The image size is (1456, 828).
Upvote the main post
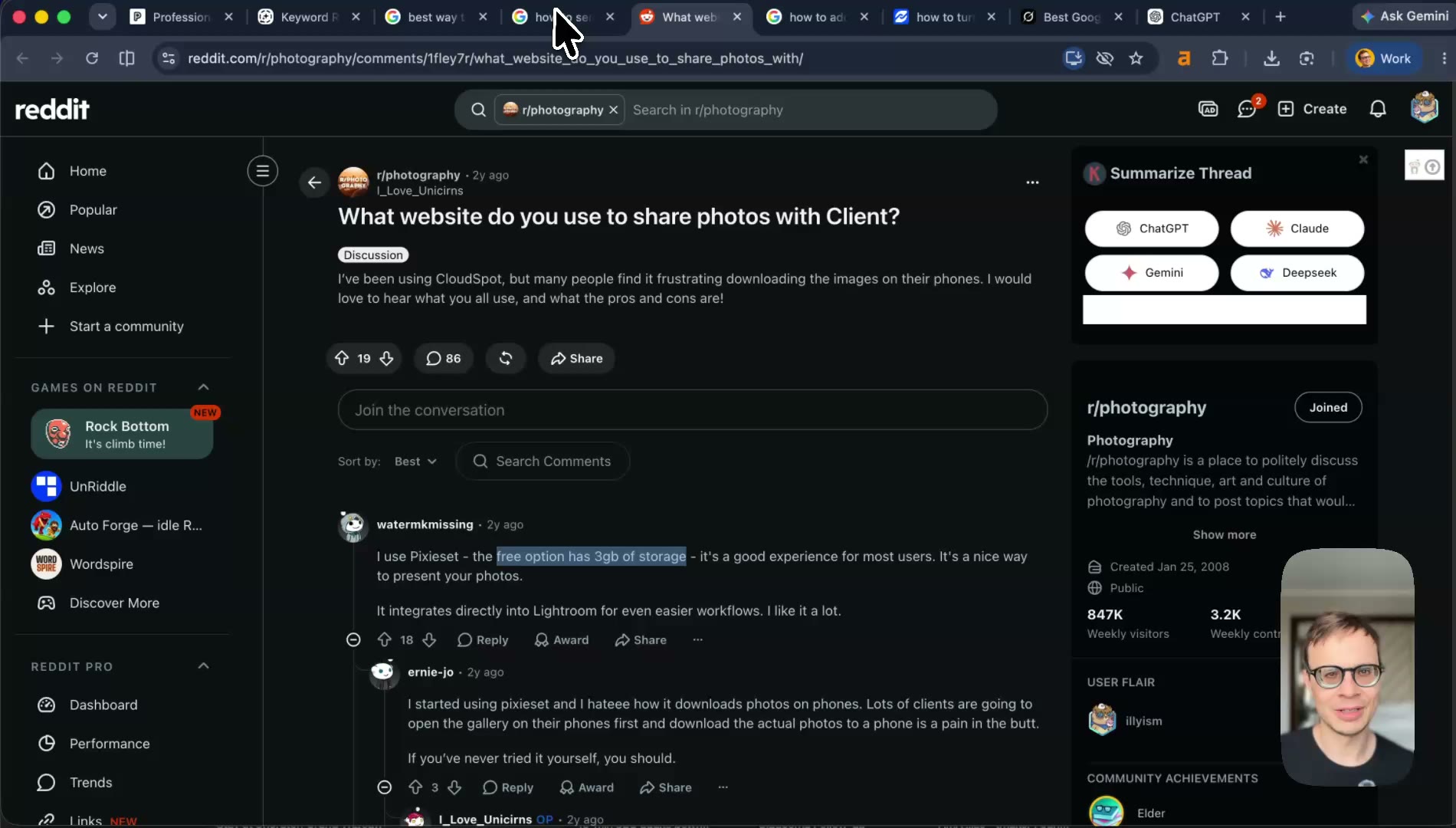[342, 358]
